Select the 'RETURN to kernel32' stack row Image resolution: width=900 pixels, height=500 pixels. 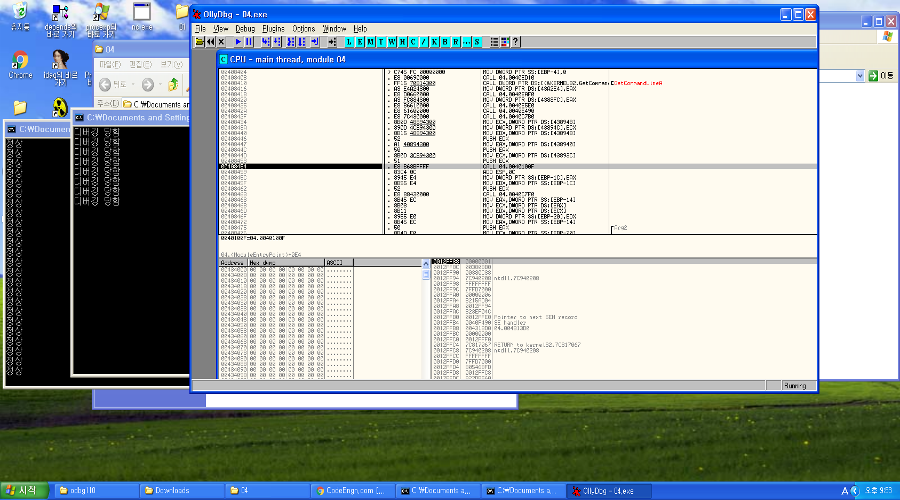(x=624, y=345)
